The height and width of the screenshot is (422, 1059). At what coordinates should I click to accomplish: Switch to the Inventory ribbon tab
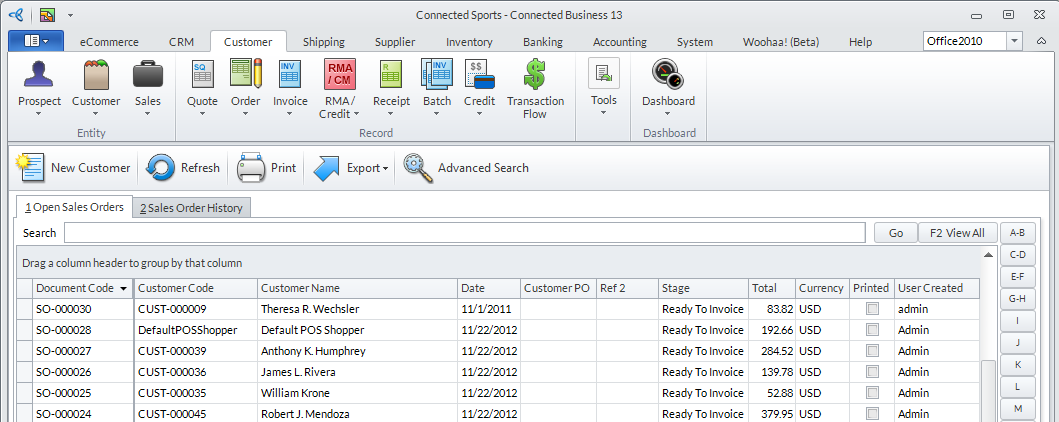point(469,42)
